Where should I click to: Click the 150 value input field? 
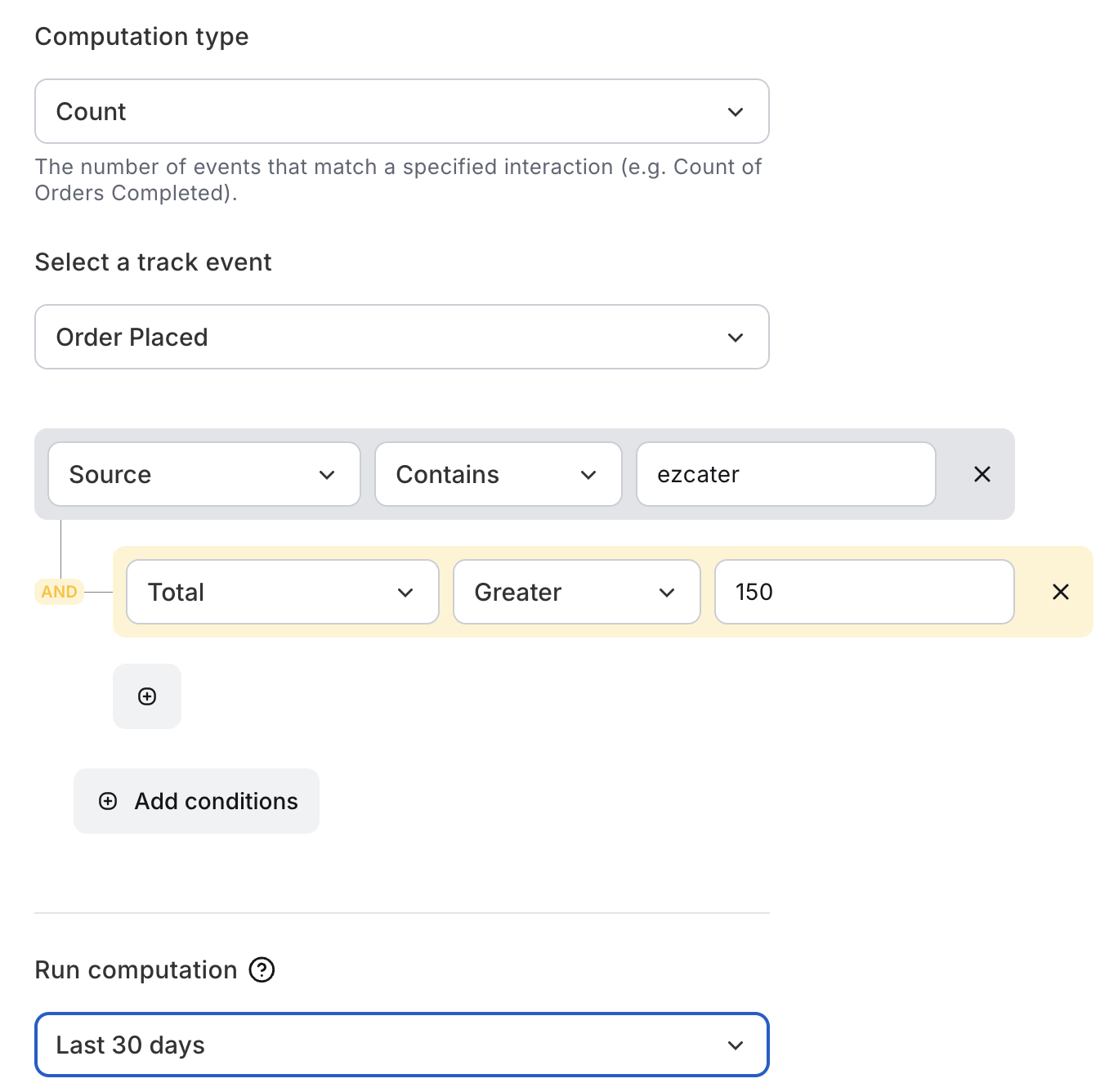[x=865, y=592]
